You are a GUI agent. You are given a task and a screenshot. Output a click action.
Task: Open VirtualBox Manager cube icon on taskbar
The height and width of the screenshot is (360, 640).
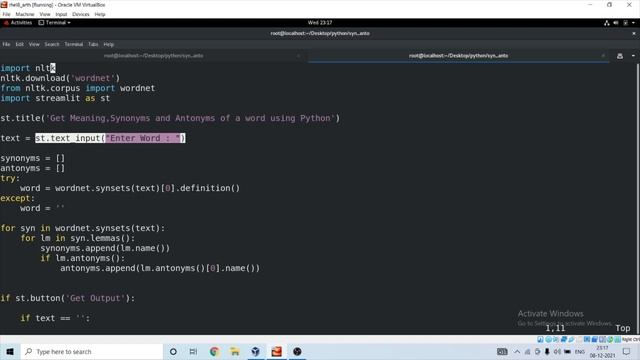(x=256, y=351)
